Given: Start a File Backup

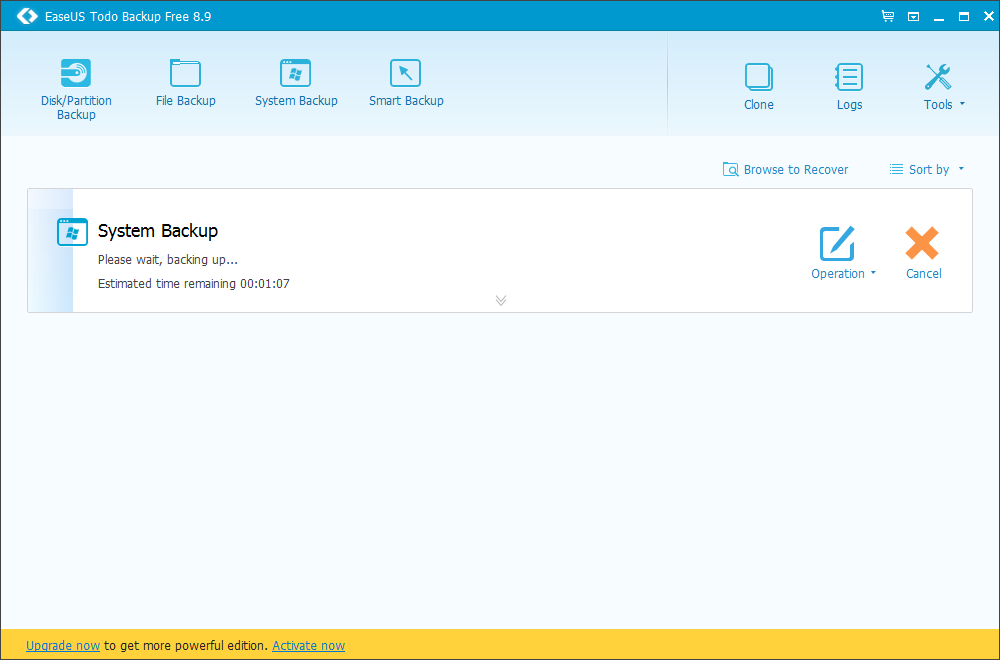Looking at the screenshot, I should (186, 83).
